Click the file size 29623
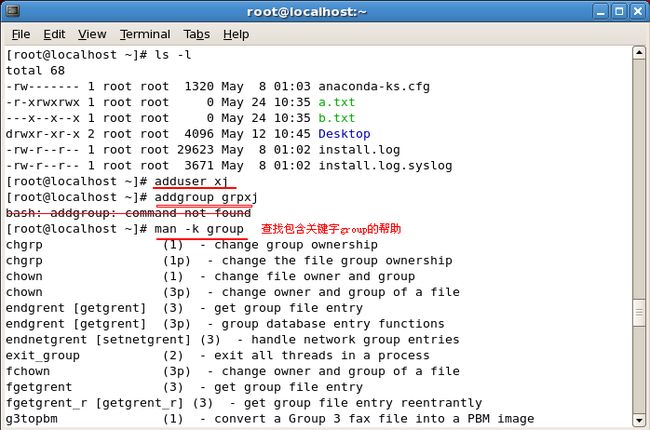Image resolution: width=650 pixels, height=430 pixels. click(195, 150)
